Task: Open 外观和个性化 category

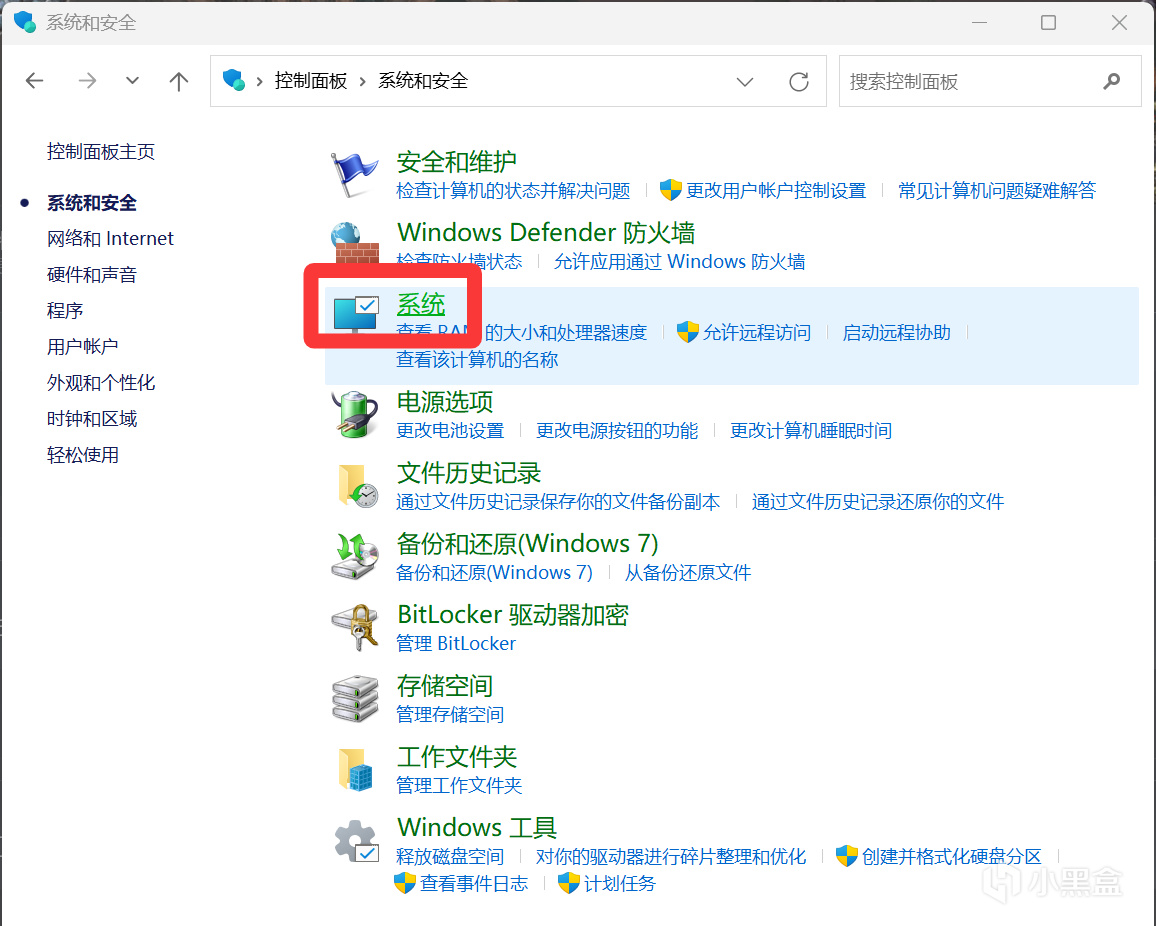Action: (101, 383)
